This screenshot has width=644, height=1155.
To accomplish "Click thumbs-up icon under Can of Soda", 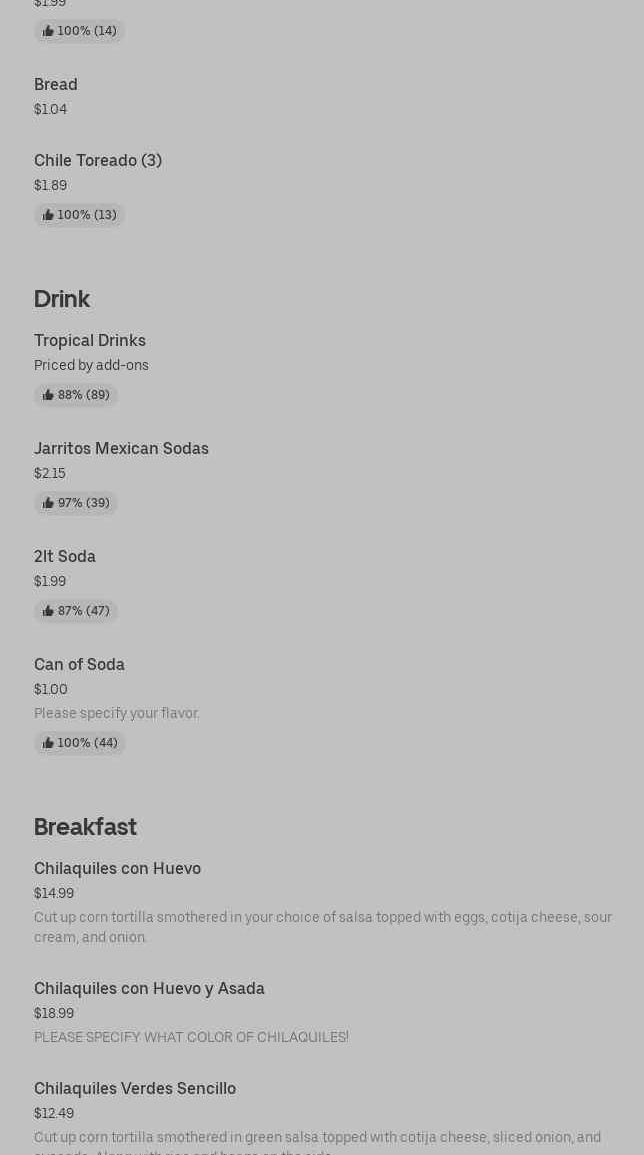I will pos(48,743).
